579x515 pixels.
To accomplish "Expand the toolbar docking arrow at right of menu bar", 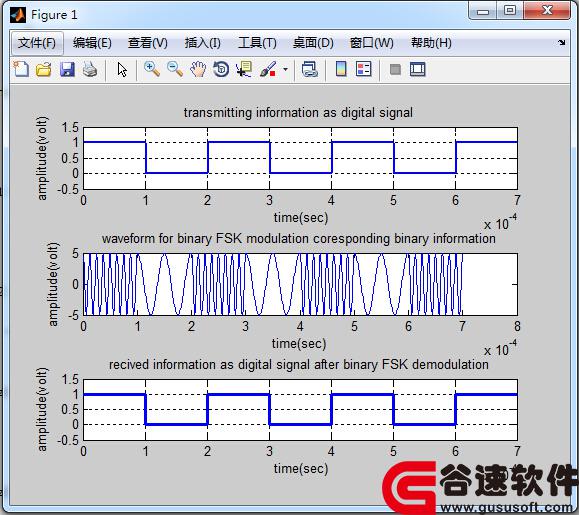I will click(x=562, y=43).
